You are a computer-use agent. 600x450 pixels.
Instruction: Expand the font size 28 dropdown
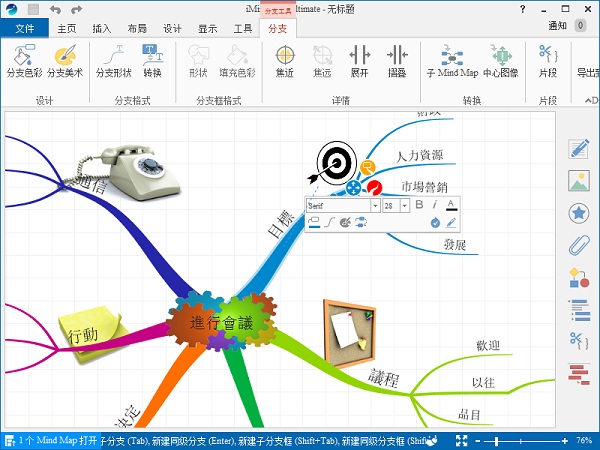(x=405, y=205)
